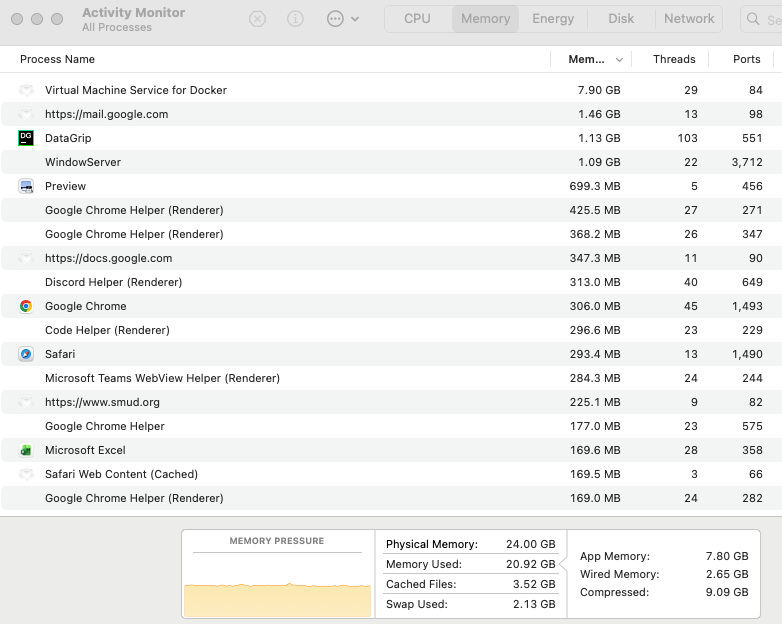
Task: Sort by the Threads column header
Action: tap(674, 59)
